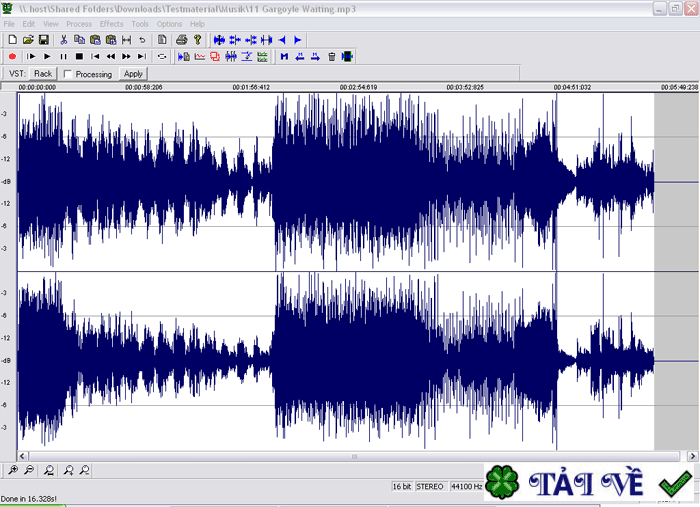700x507 pixels.
Task: Click the trash can delete icon
Action: pos(331,56)
